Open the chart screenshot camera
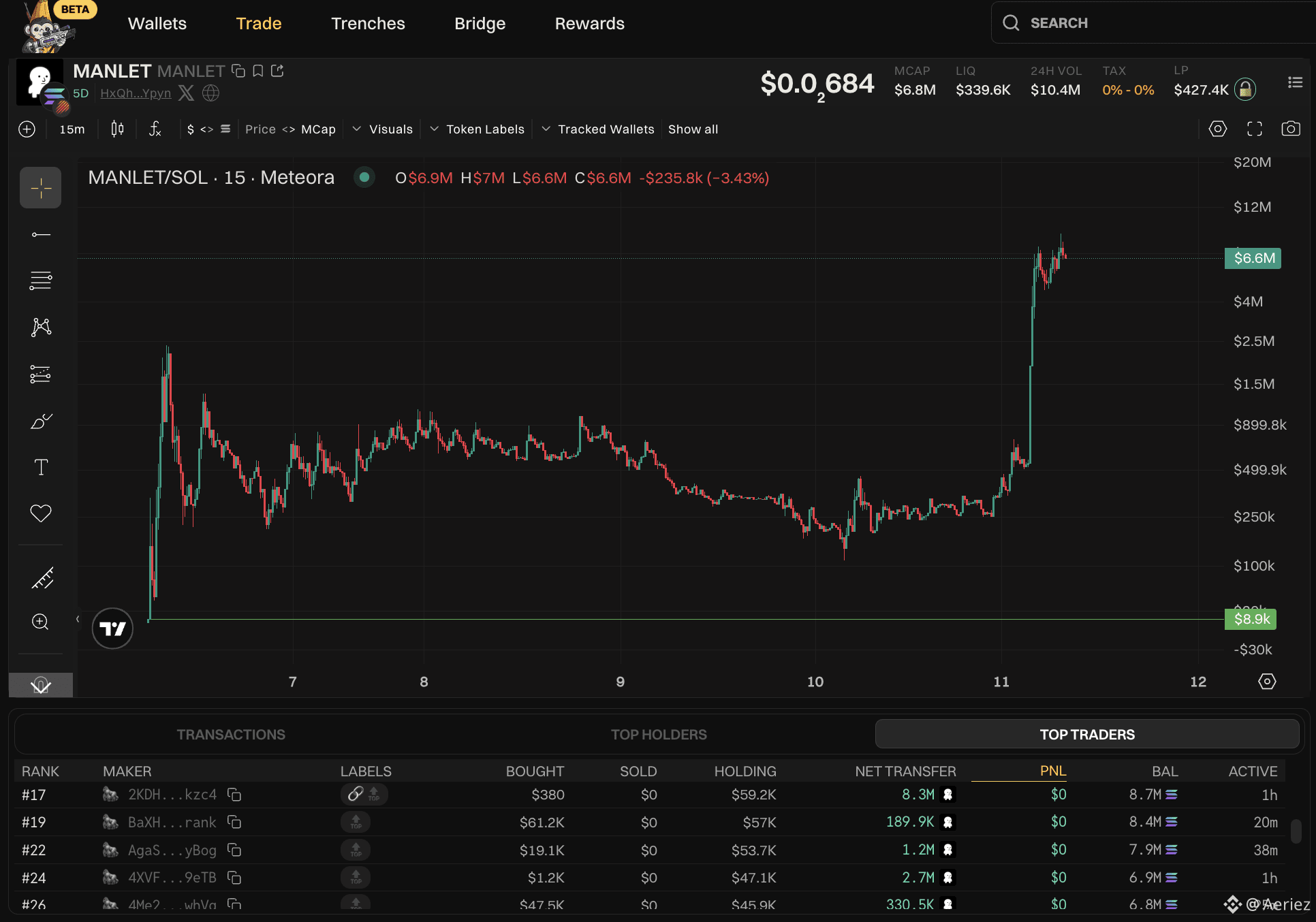 point(1290,129)
